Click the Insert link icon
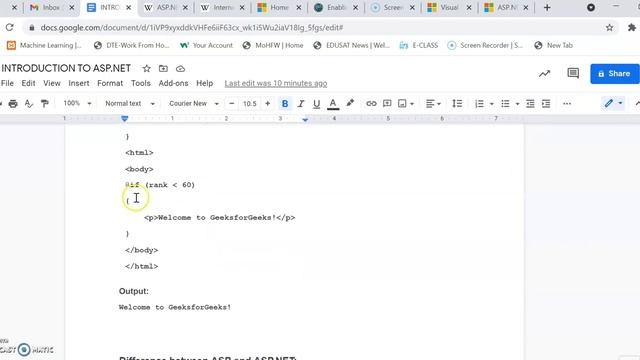 (371, 104)
